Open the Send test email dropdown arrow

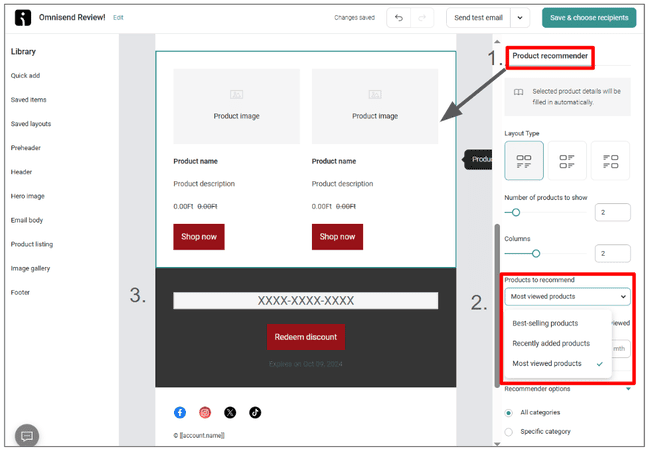520,18
